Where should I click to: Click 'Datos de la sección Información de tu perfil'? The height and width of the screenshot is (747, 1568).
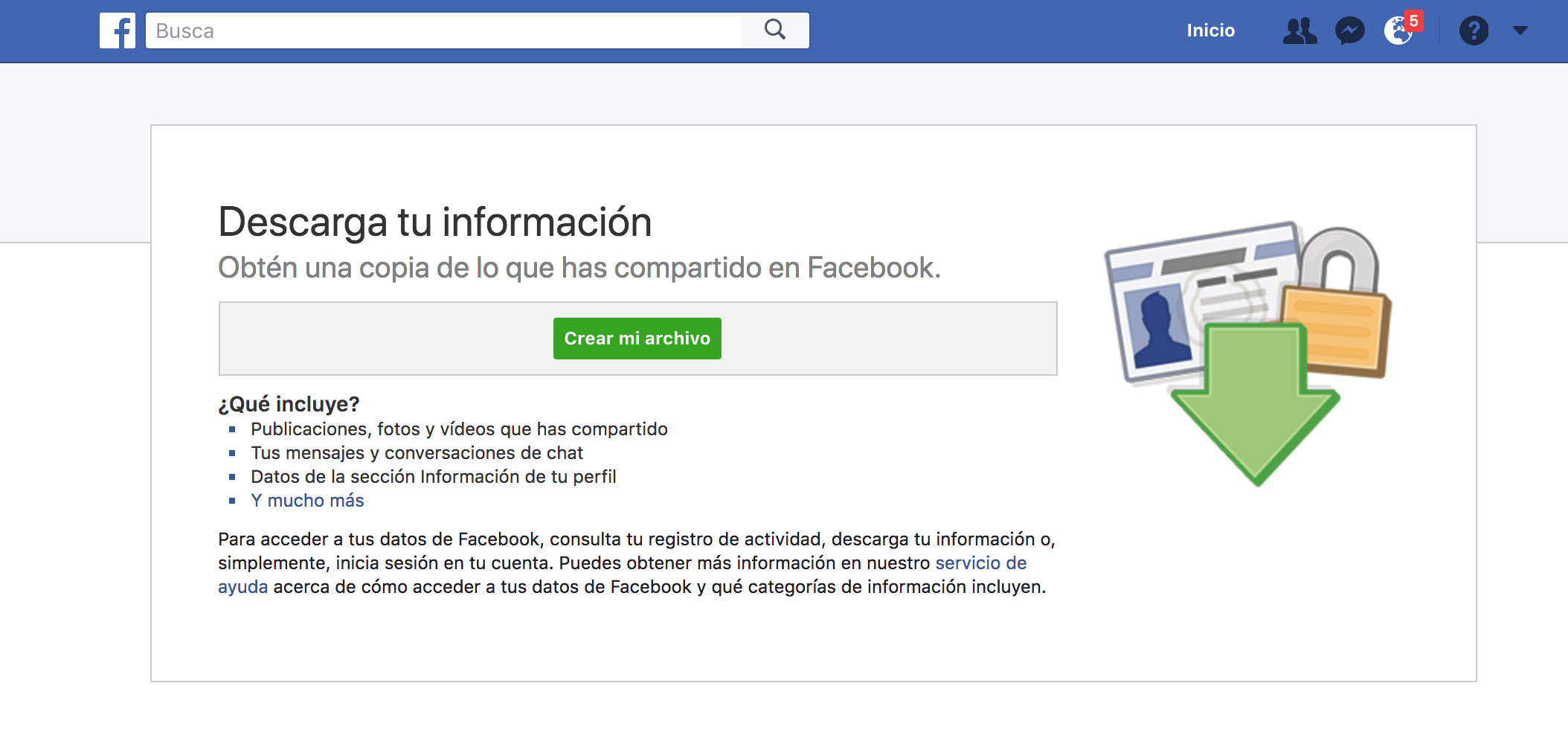(x=434, y=477)
